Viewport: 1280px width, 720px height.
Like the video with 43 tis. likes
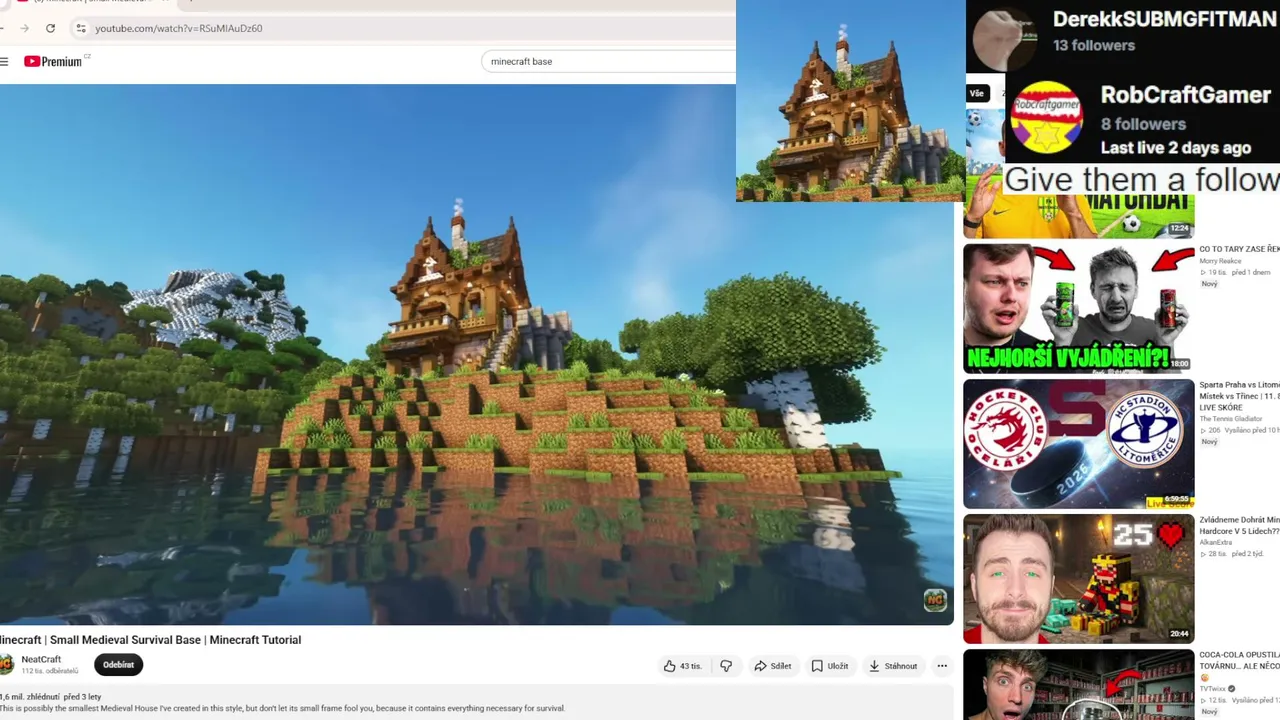coord(683,666)
